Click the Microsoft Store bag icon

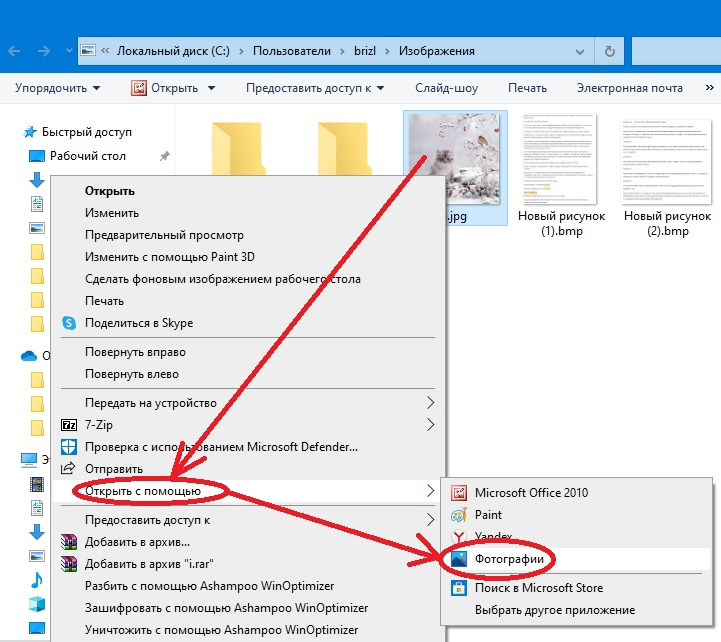click(459, 588)
